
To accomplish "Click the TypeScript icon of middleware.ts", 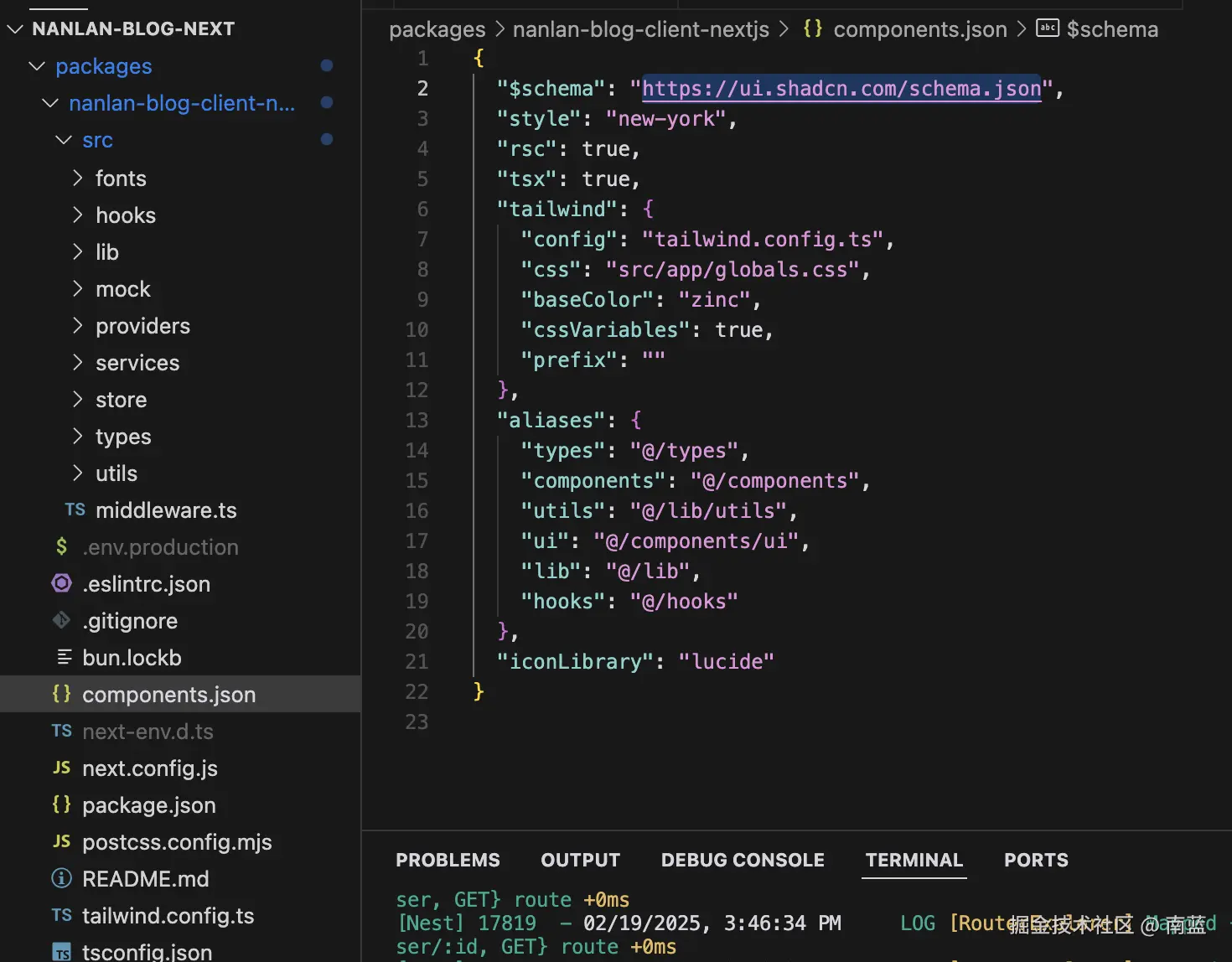I will point(75,509).
